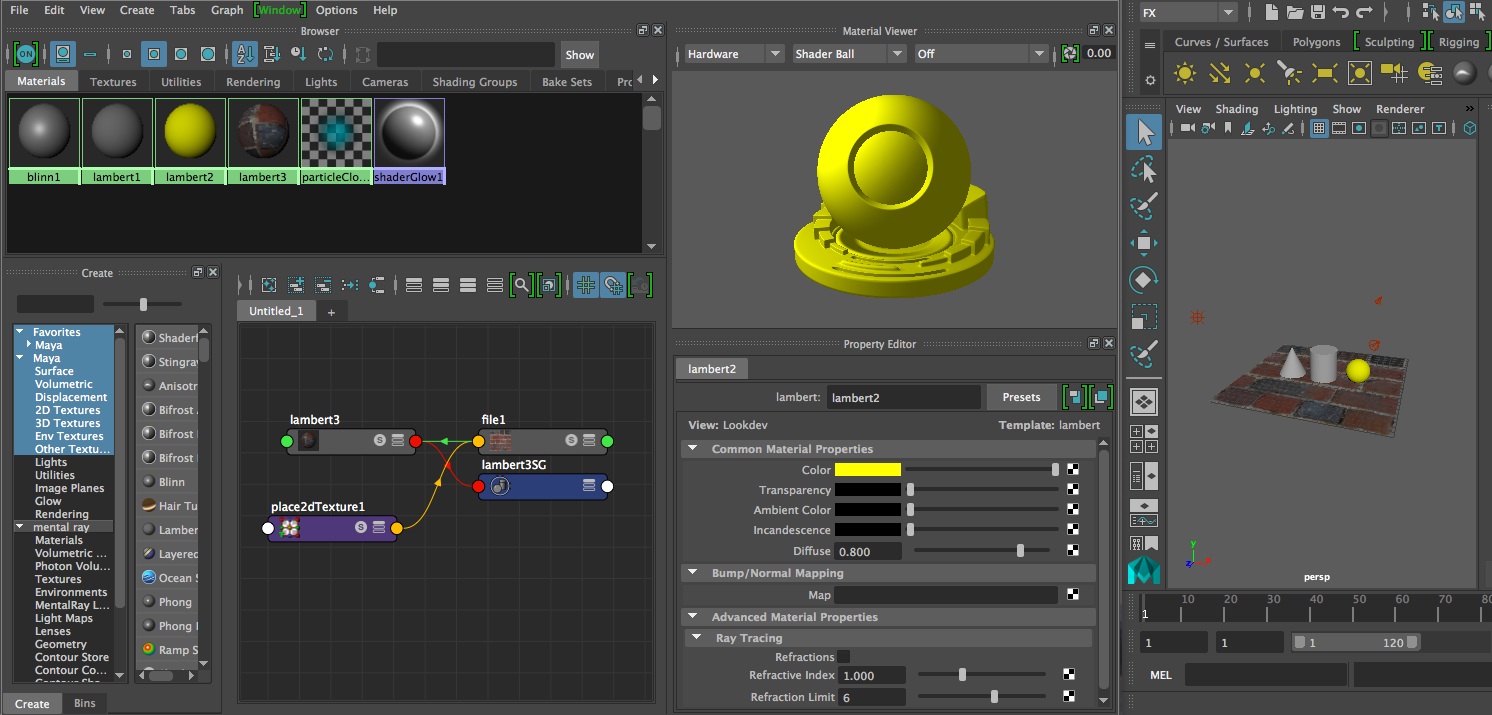Pick the Rotate tool

pos(1144,279)
